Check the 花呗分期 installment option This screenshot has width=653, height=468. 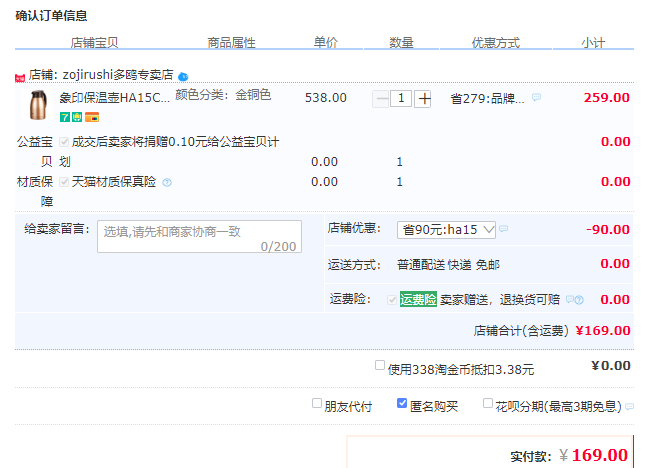coord(488,403)
